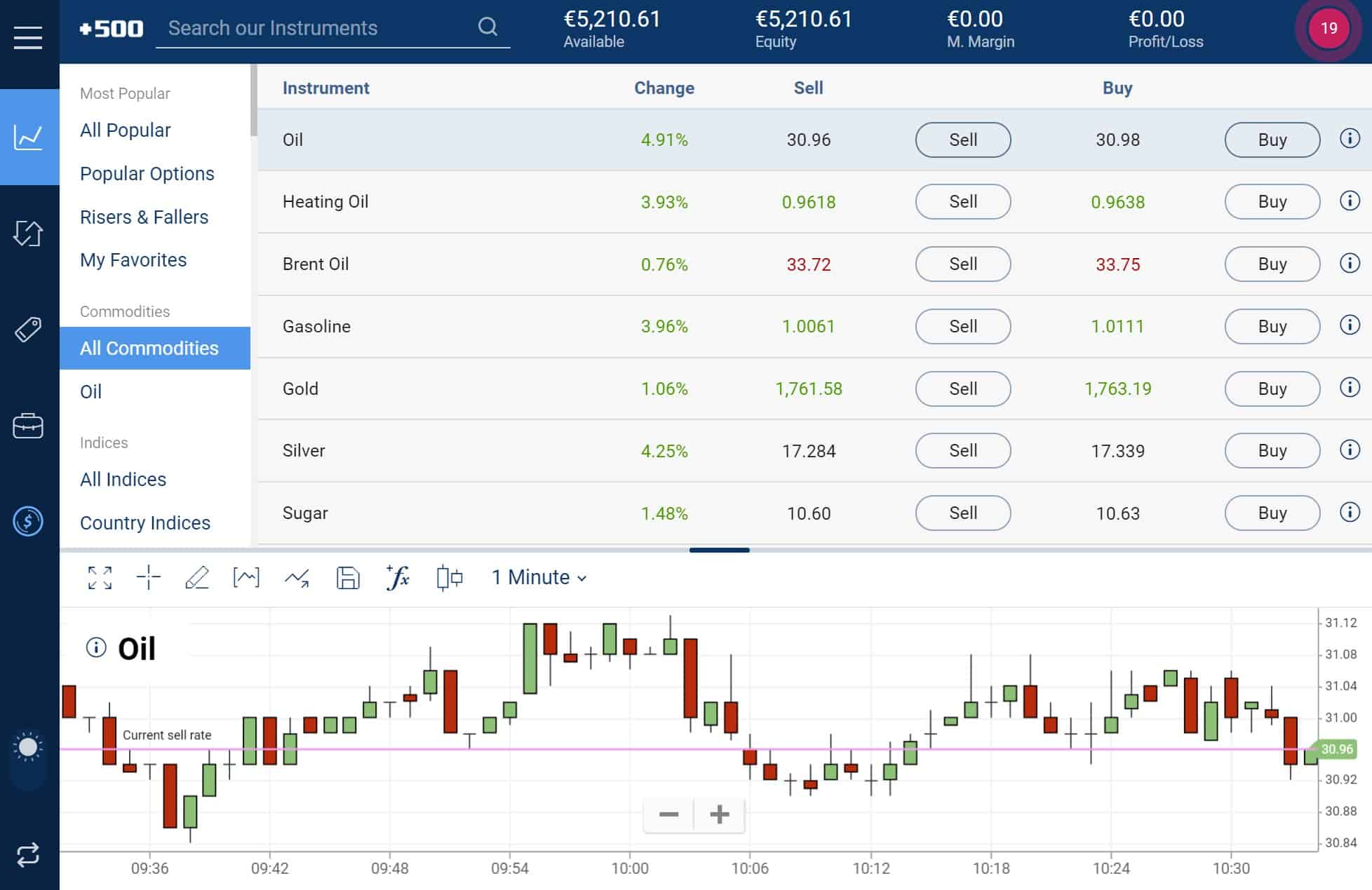
Task: Open the dollar funds sidebar icon
Action: pyautogui.click(x=28, y=521)
